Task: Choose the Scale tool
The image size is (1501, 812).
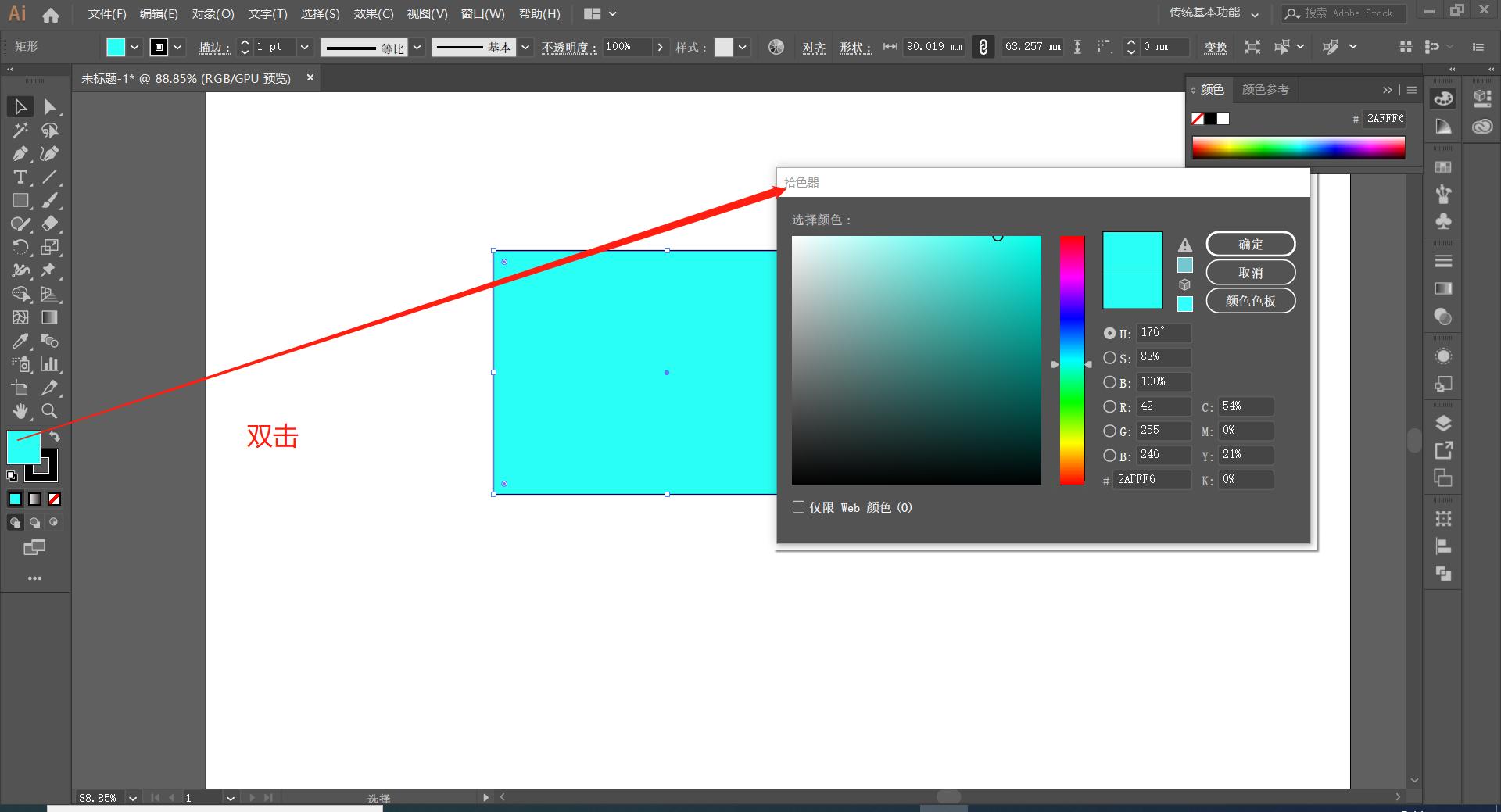Action: point(50,247)
